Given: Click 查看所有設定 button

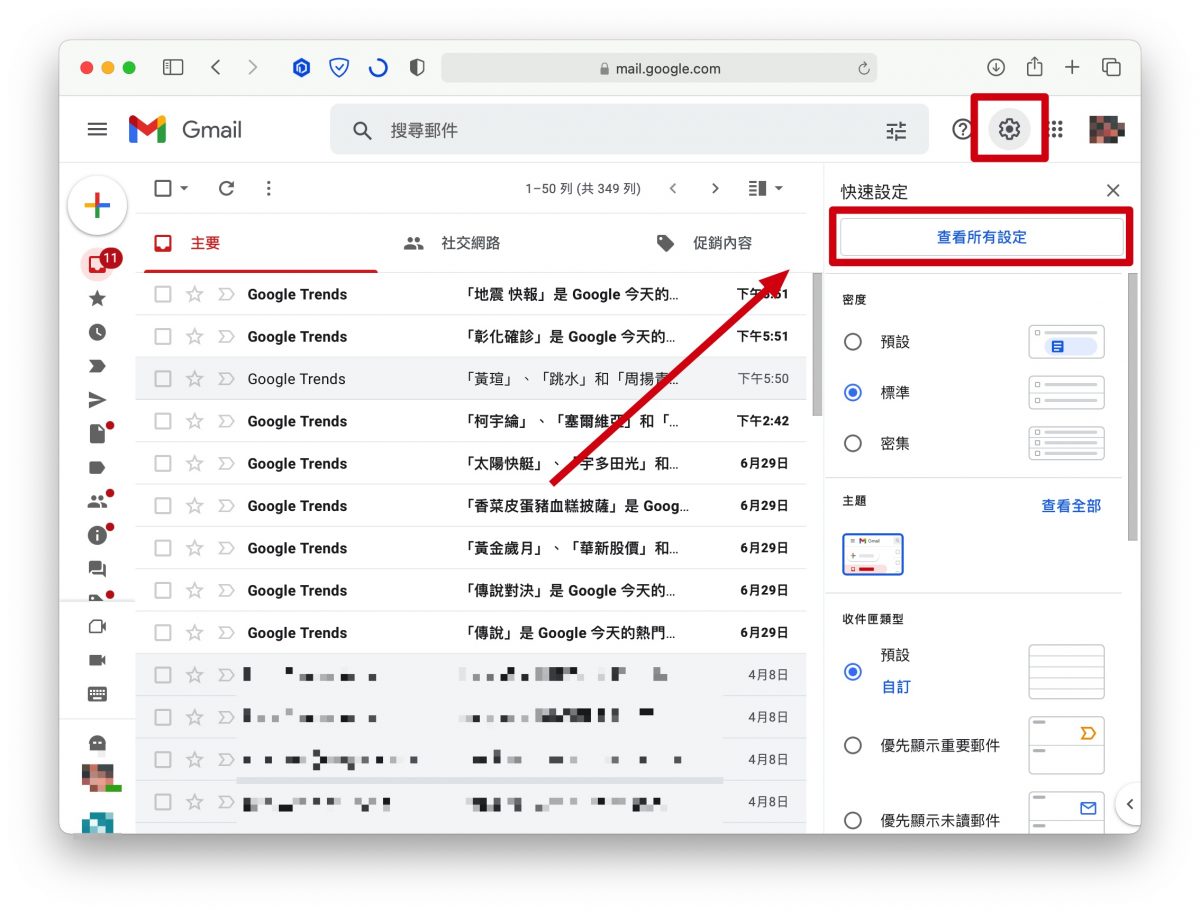Looking at the screenshot, I should point(982,238).
